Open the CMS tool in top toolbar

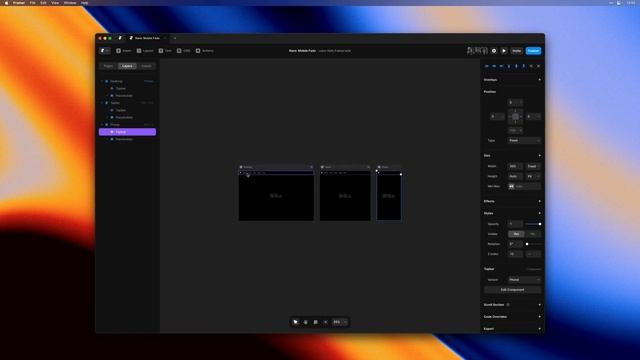183,51
